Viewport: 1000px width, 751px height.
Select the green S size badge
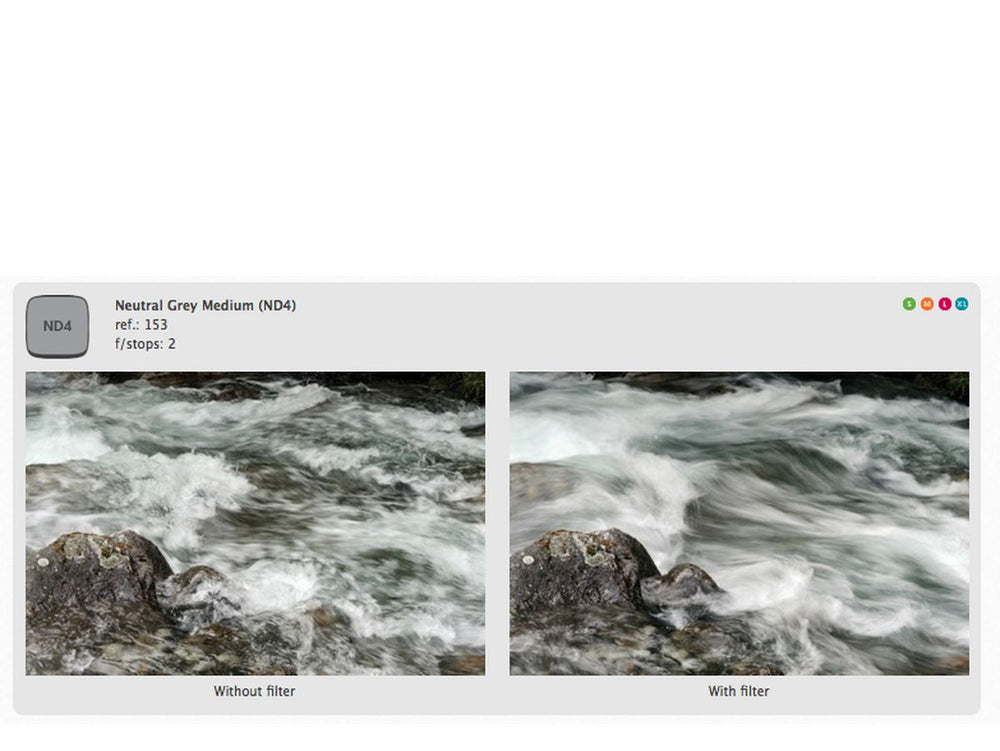909,304
